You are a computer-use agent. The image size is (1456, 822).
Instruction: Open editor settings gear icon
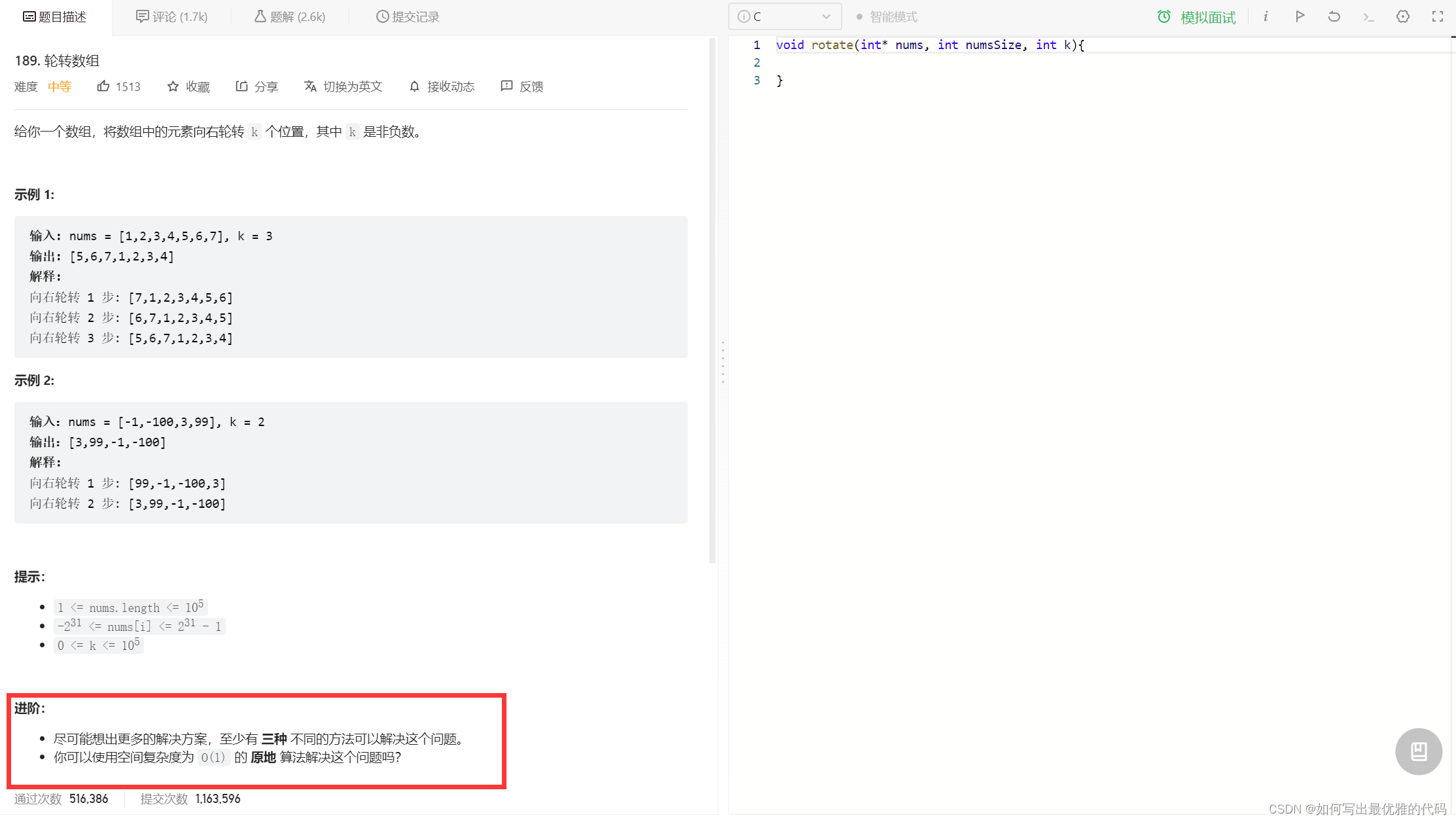(x=1403, y=17)
